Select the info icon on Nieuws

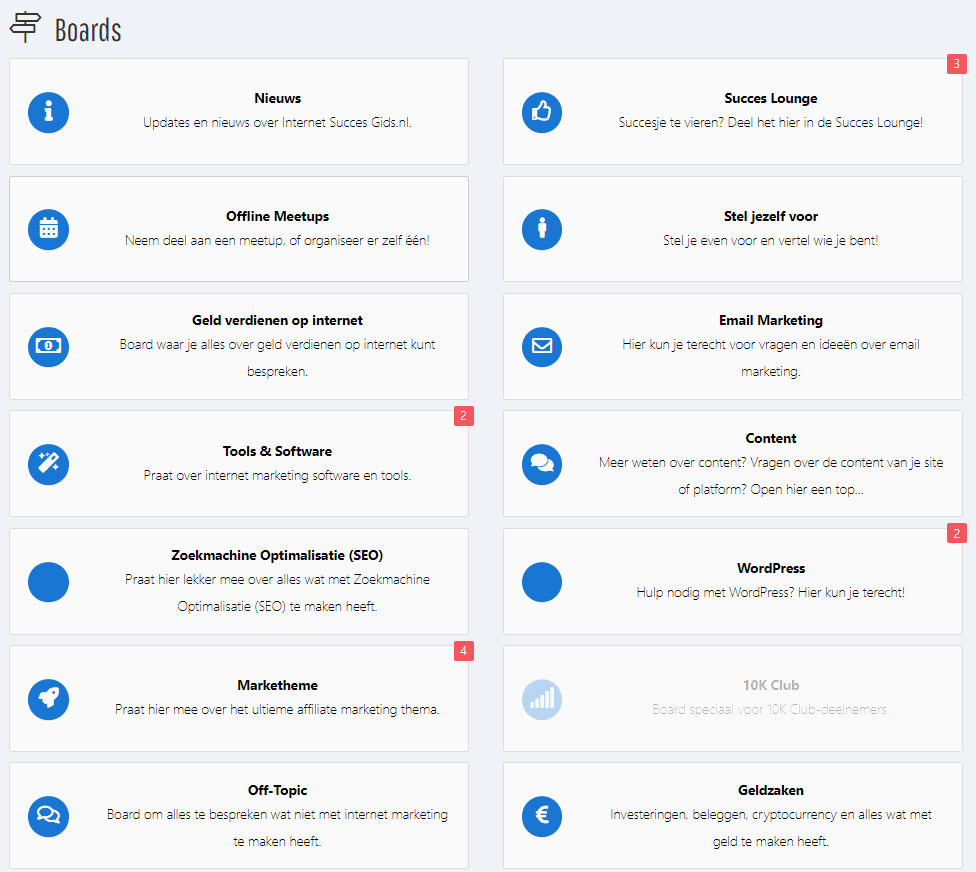(x=48, y=112)
